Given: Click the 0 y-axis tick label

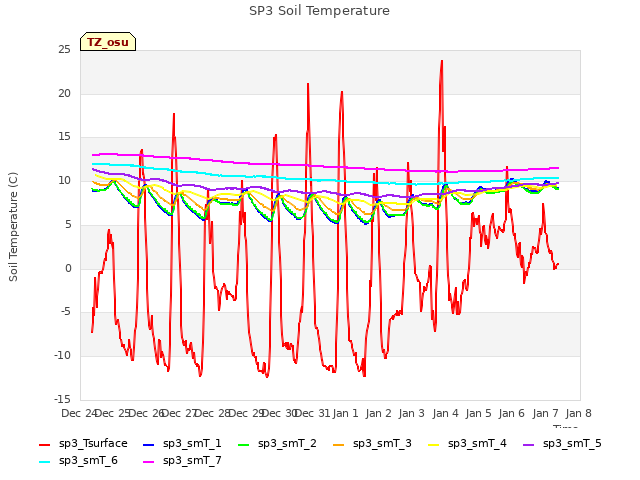Looking at the screenshot, I should [x=68, y=269].
